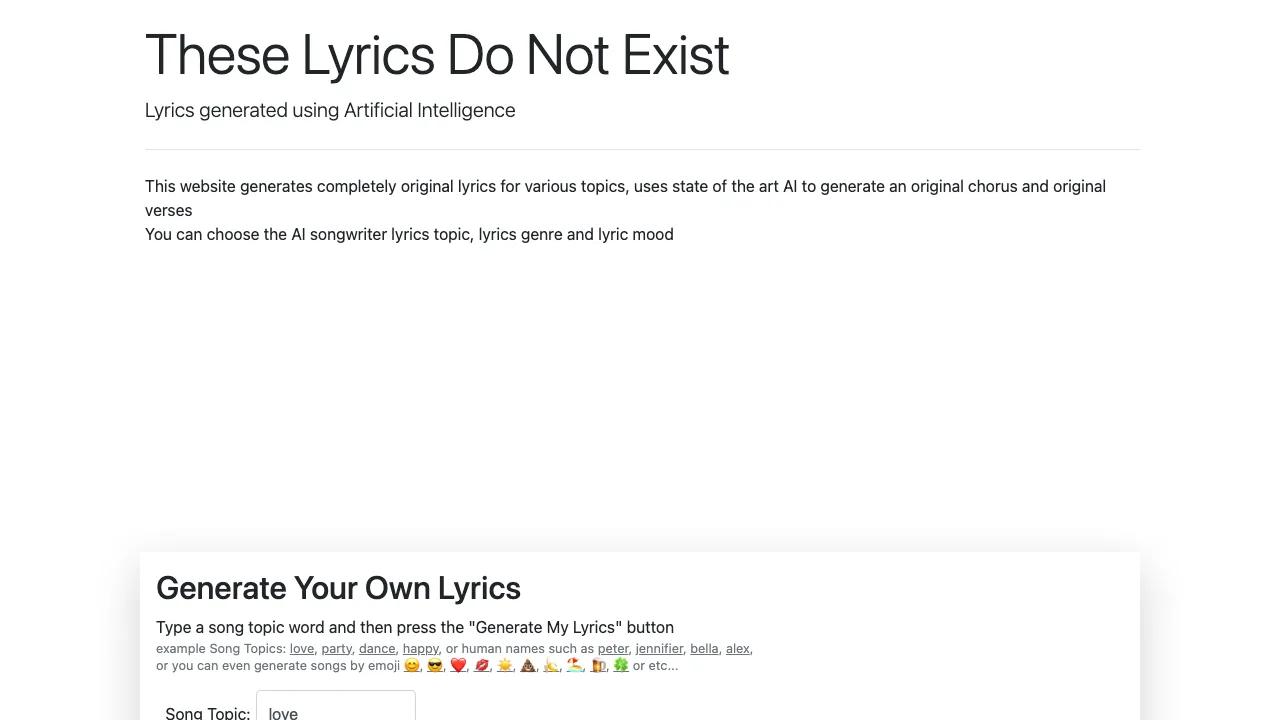This screenshot has height=720, width=1280.
Task: Select the 'party' example topic link
Action: (336, 648)
